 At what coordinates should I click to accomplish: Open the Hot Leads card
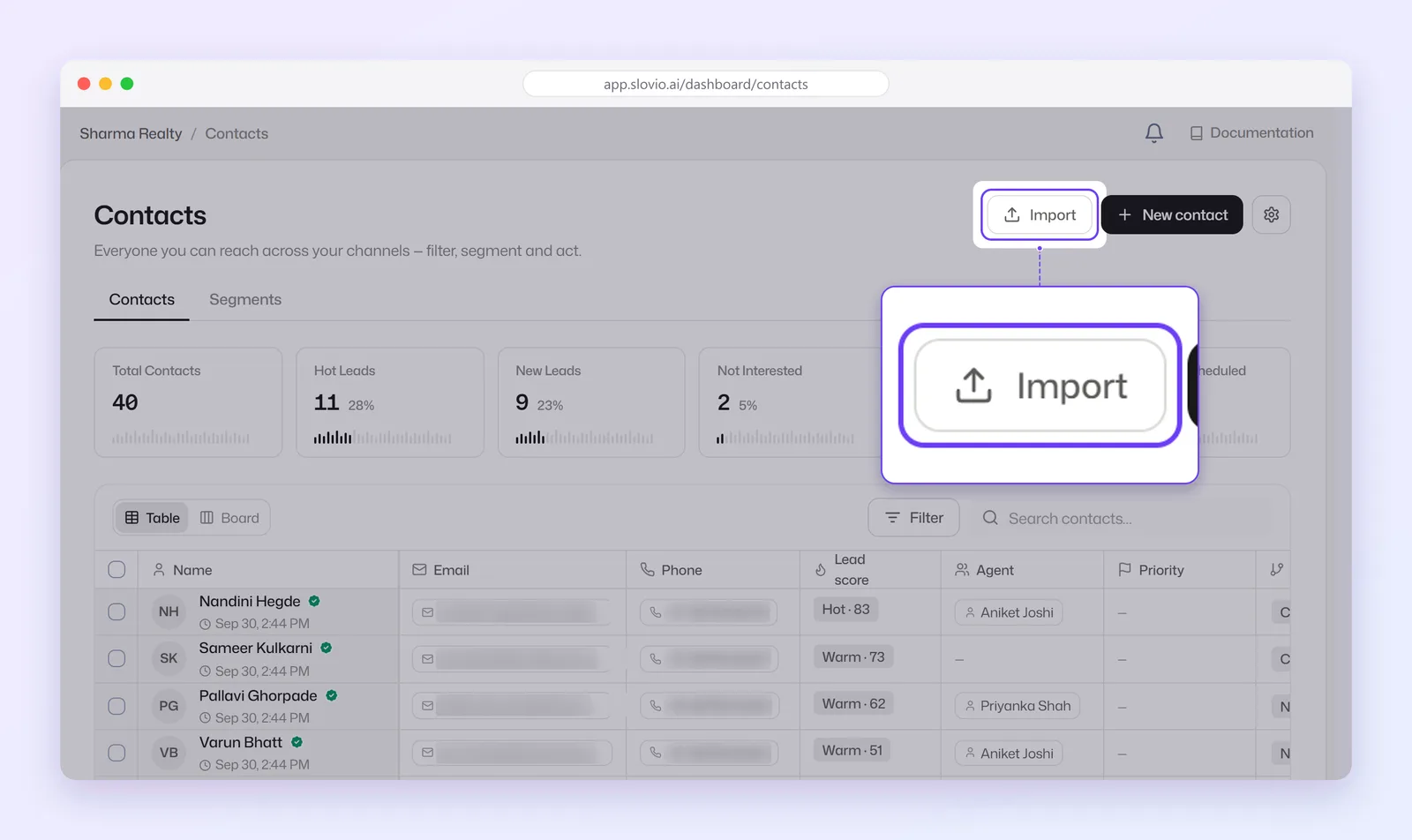click(390, 402)
